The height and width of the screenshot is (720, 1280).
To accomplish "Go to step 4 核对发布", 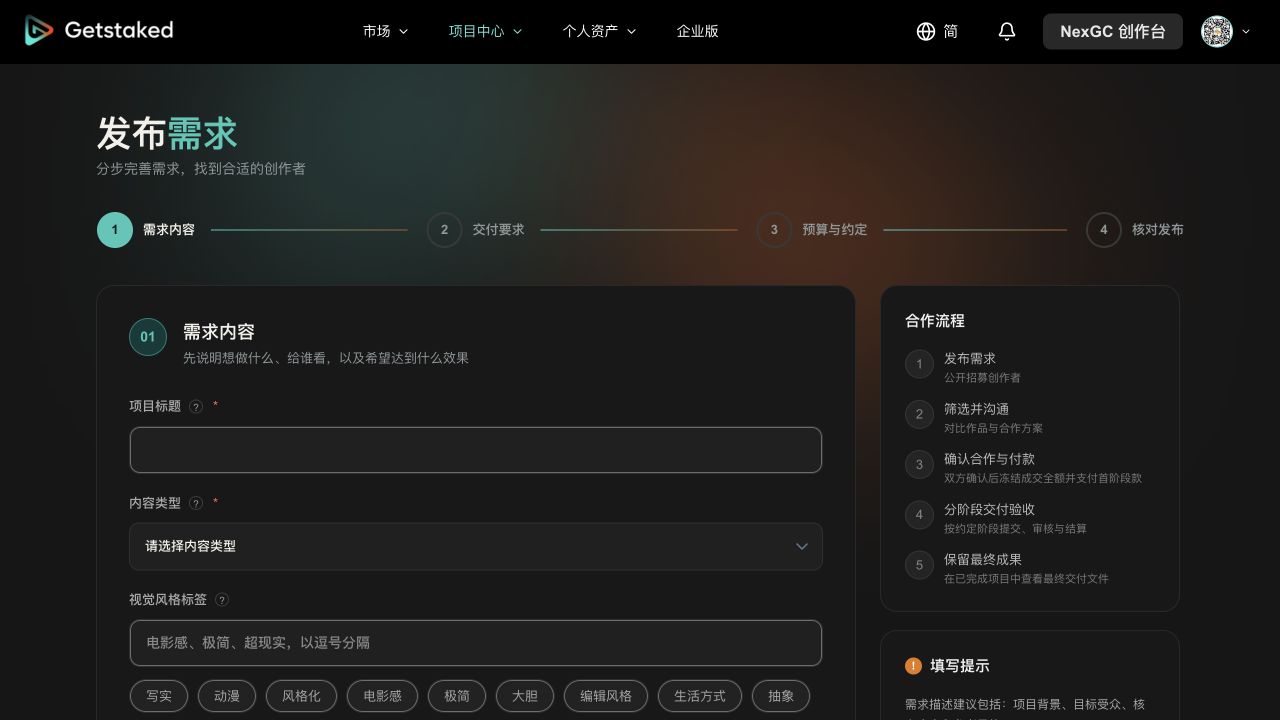I will (x=1135, y=230).
